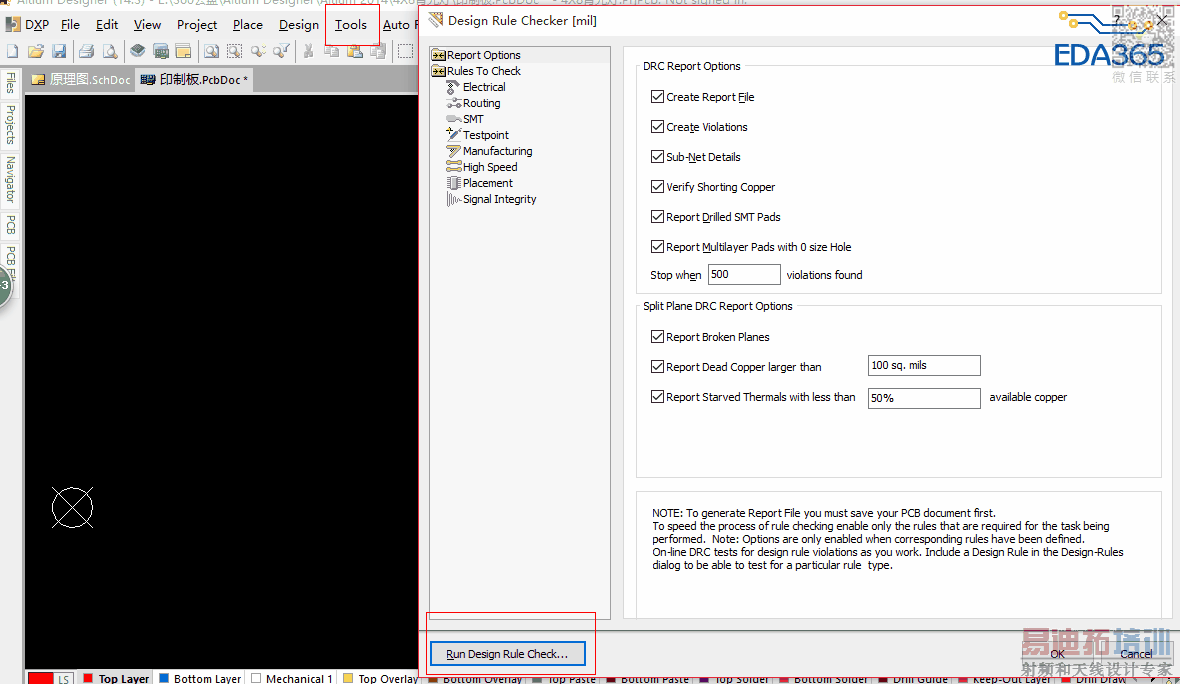Open the Edit menu

[x=107, y=25]
